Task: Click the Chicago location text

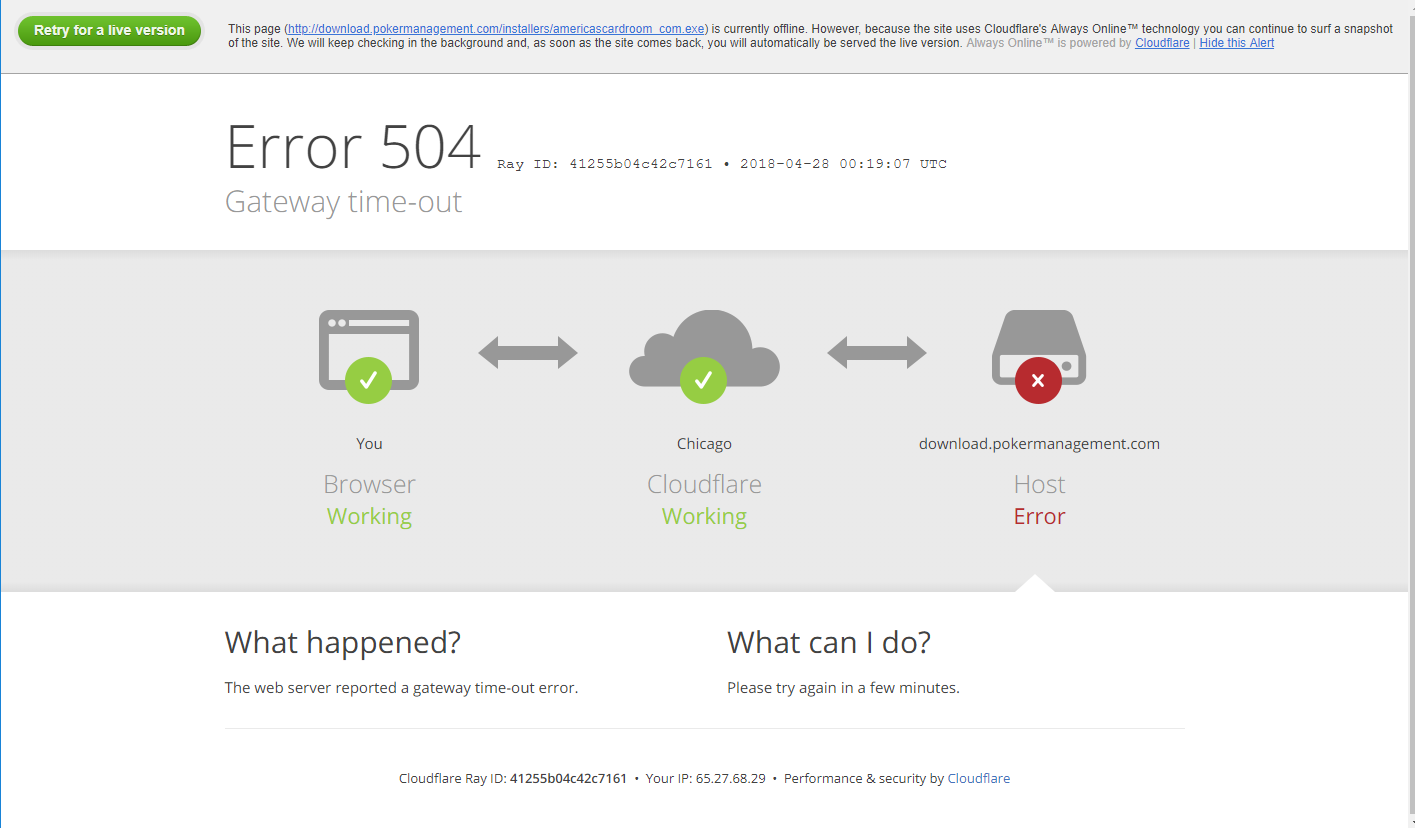Action: click(704, 444)
